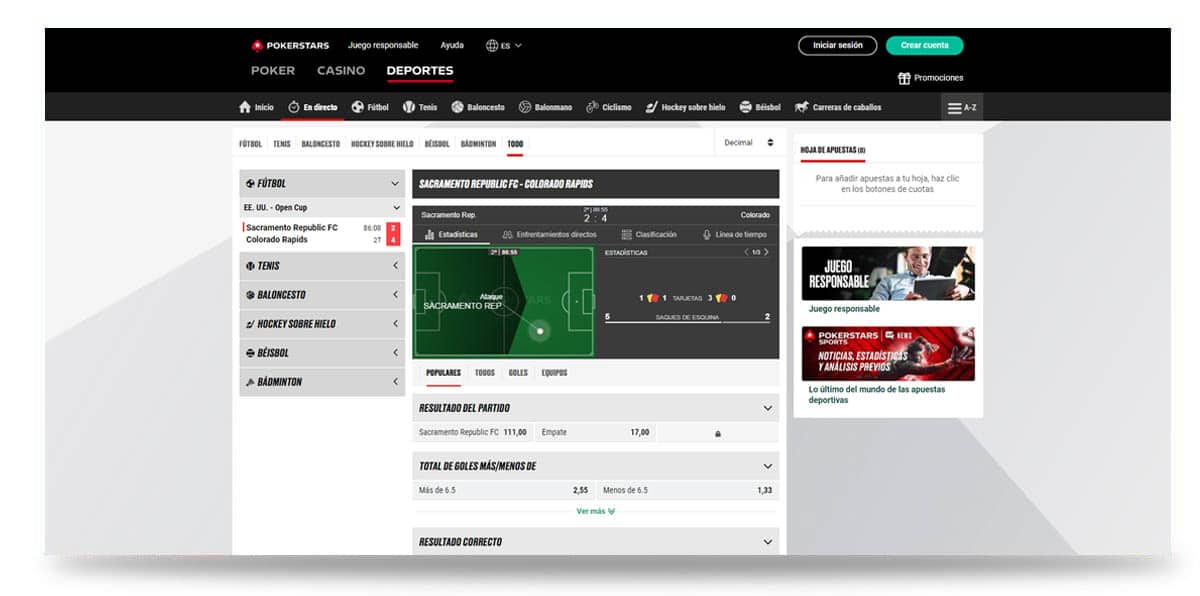Select Hockey sobre hielo icon in navbar
This screenshot has height=596, width=1200.
(652, 107)
